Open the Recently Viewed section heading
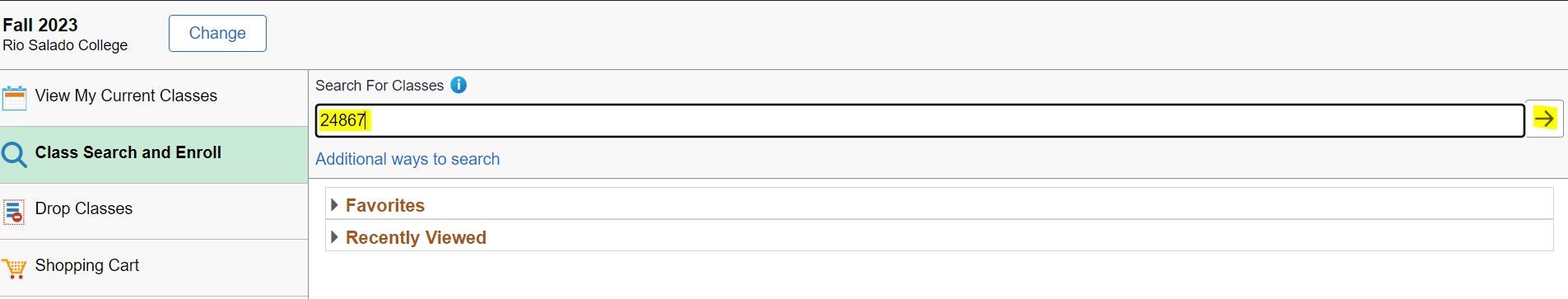Screen dimensions: 1568x299 pos(416,237)
